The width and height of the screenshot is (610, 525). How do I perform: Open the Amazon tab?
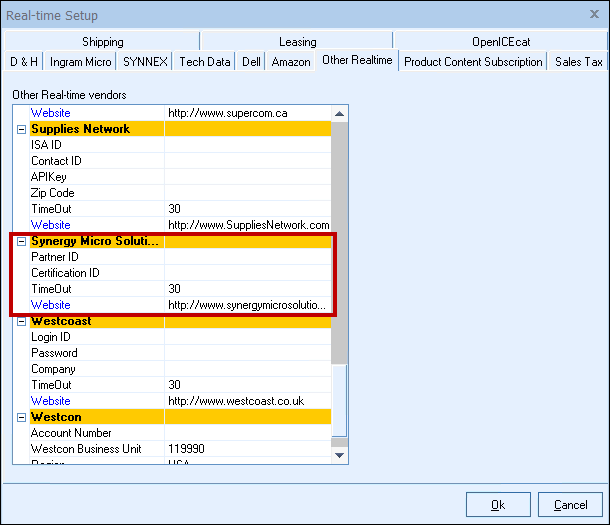[x=291, y=62]
